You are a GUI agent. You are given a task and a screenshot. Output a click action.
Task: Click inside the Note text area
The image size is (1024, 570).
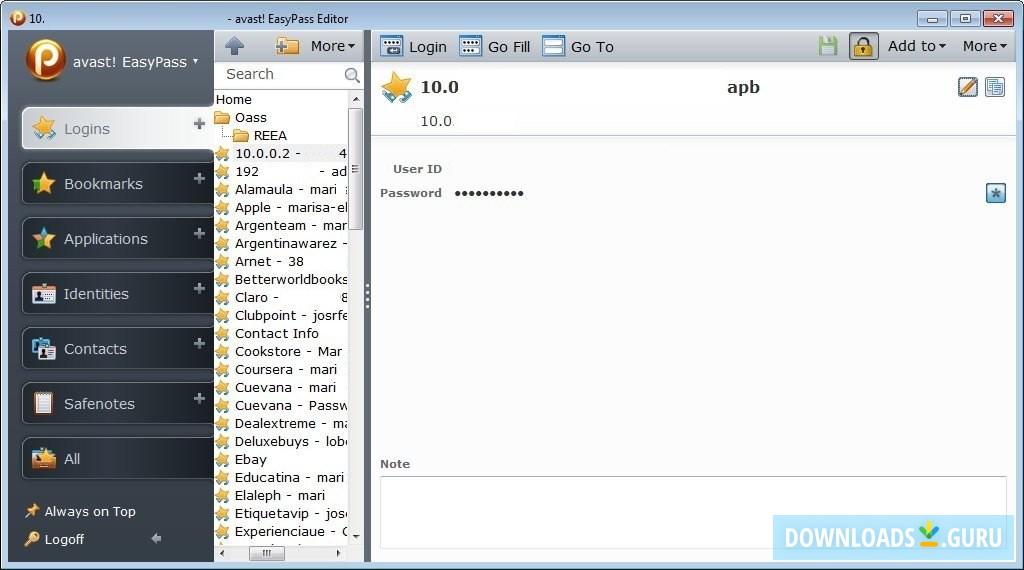[x=693, y=512]
